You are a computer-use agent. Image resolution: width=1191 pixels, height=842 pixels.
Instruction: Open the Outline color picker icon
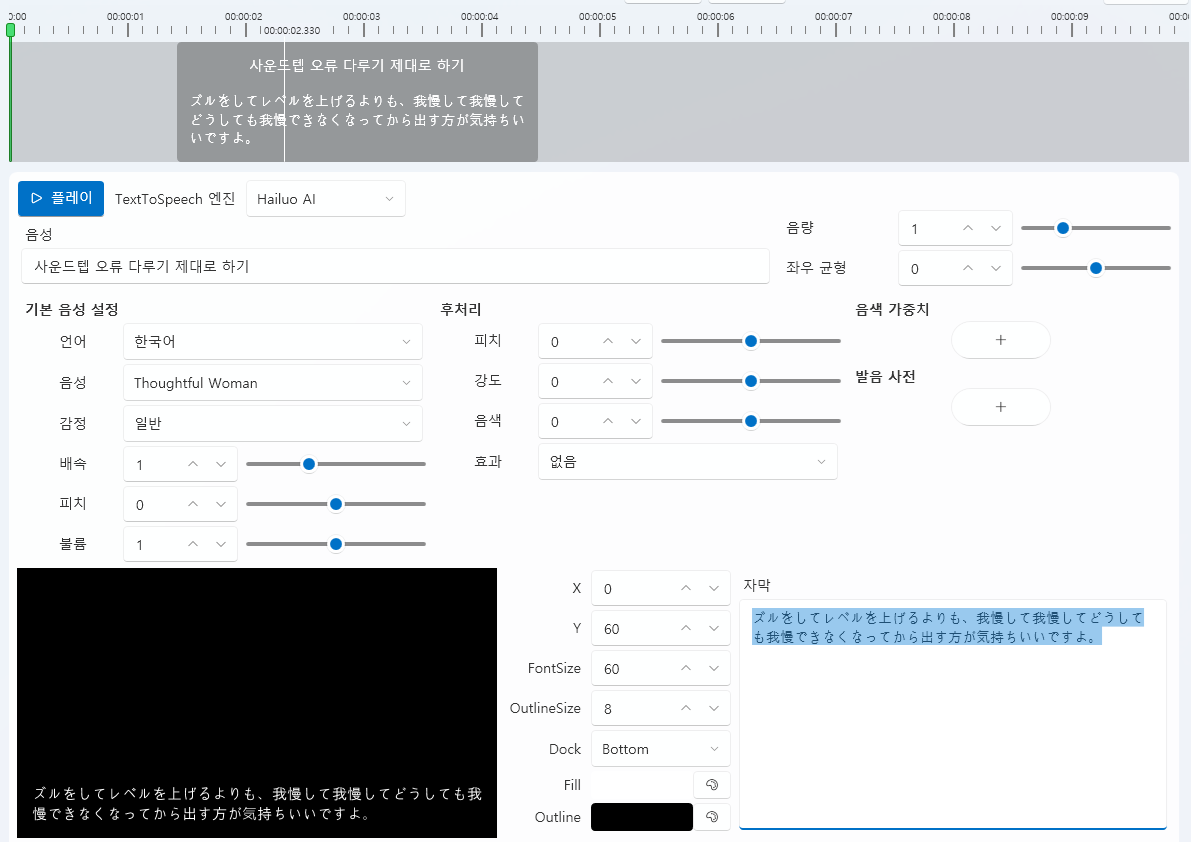[712, 817]
